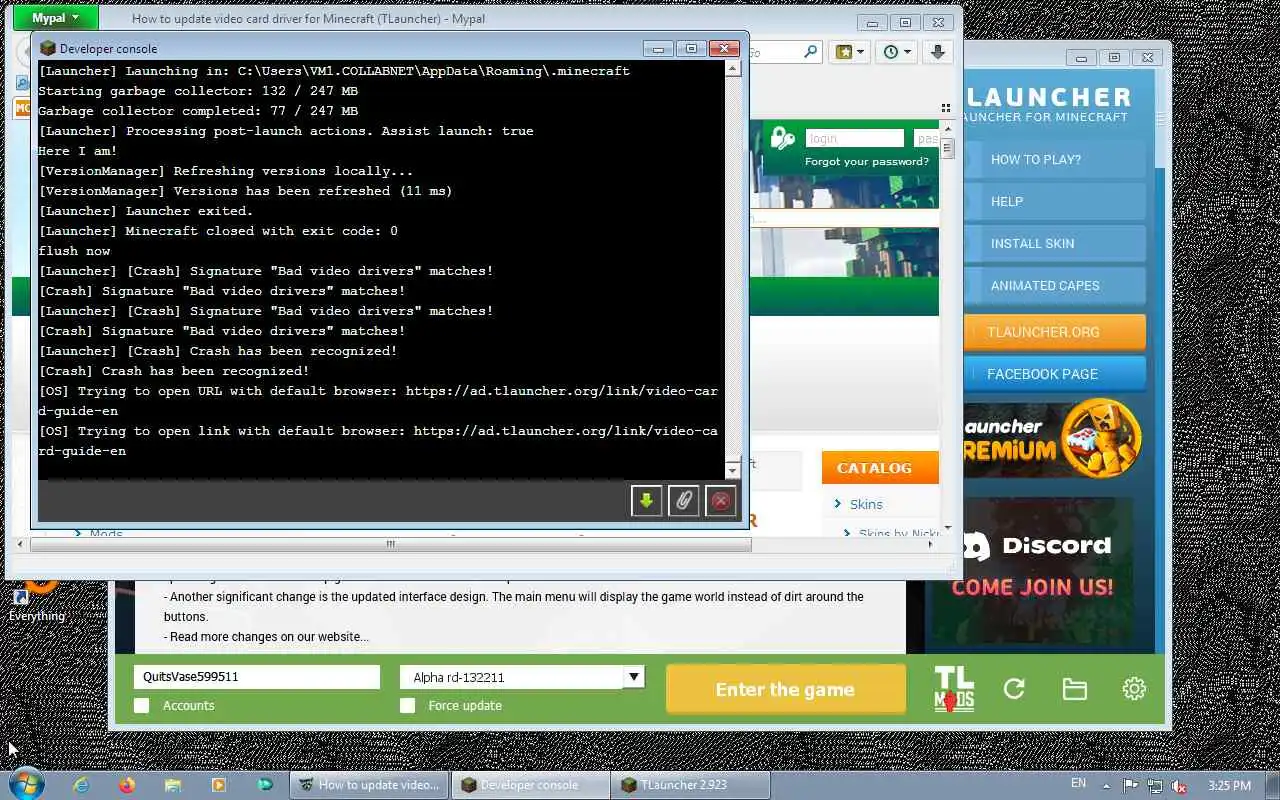This screenshot has height=800, width=1280.
Task: Open the history clock button in Mypal
Action: [891, 52]
